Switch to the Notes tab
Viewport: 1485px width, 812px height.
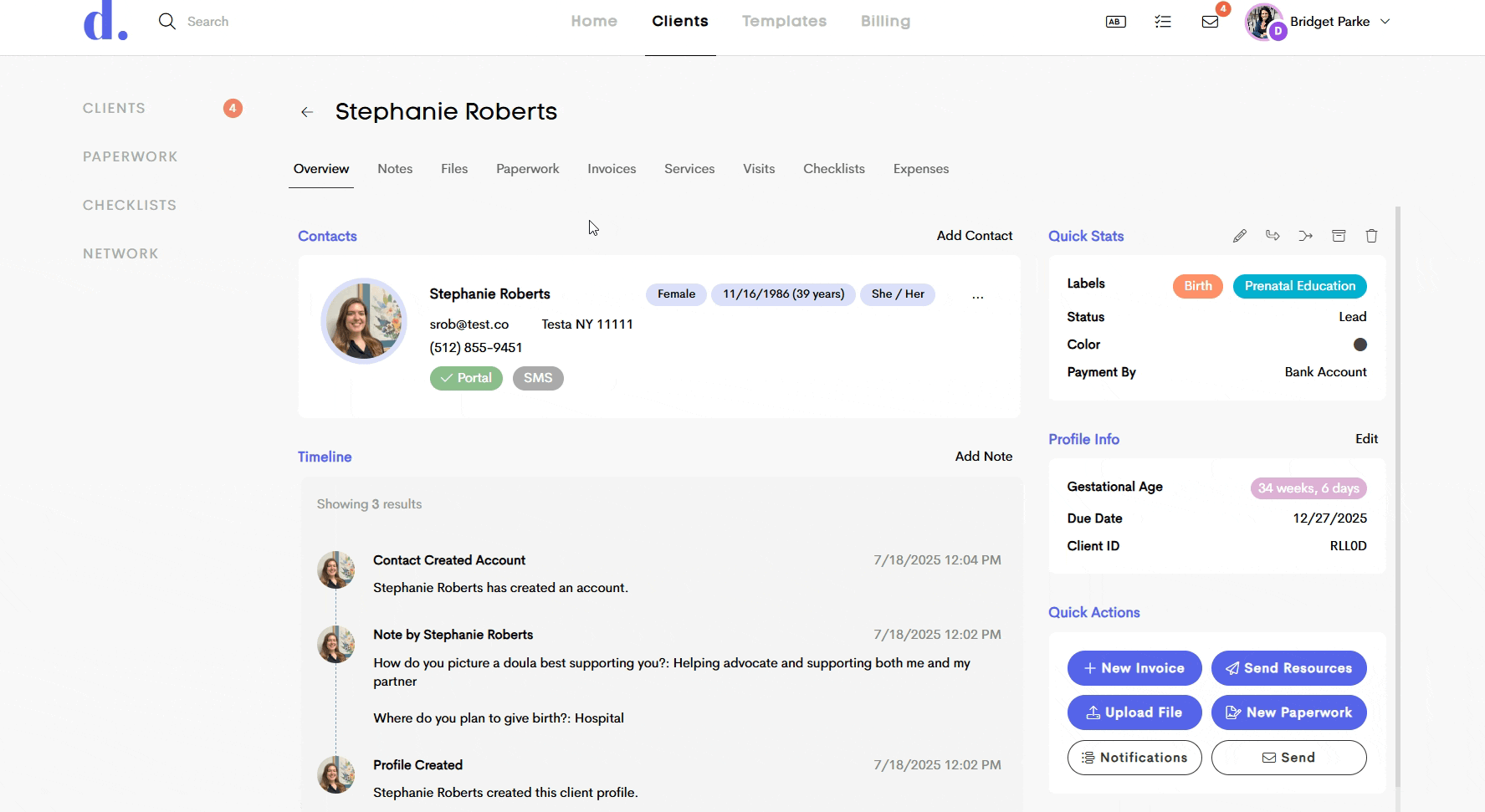[395, 169]
